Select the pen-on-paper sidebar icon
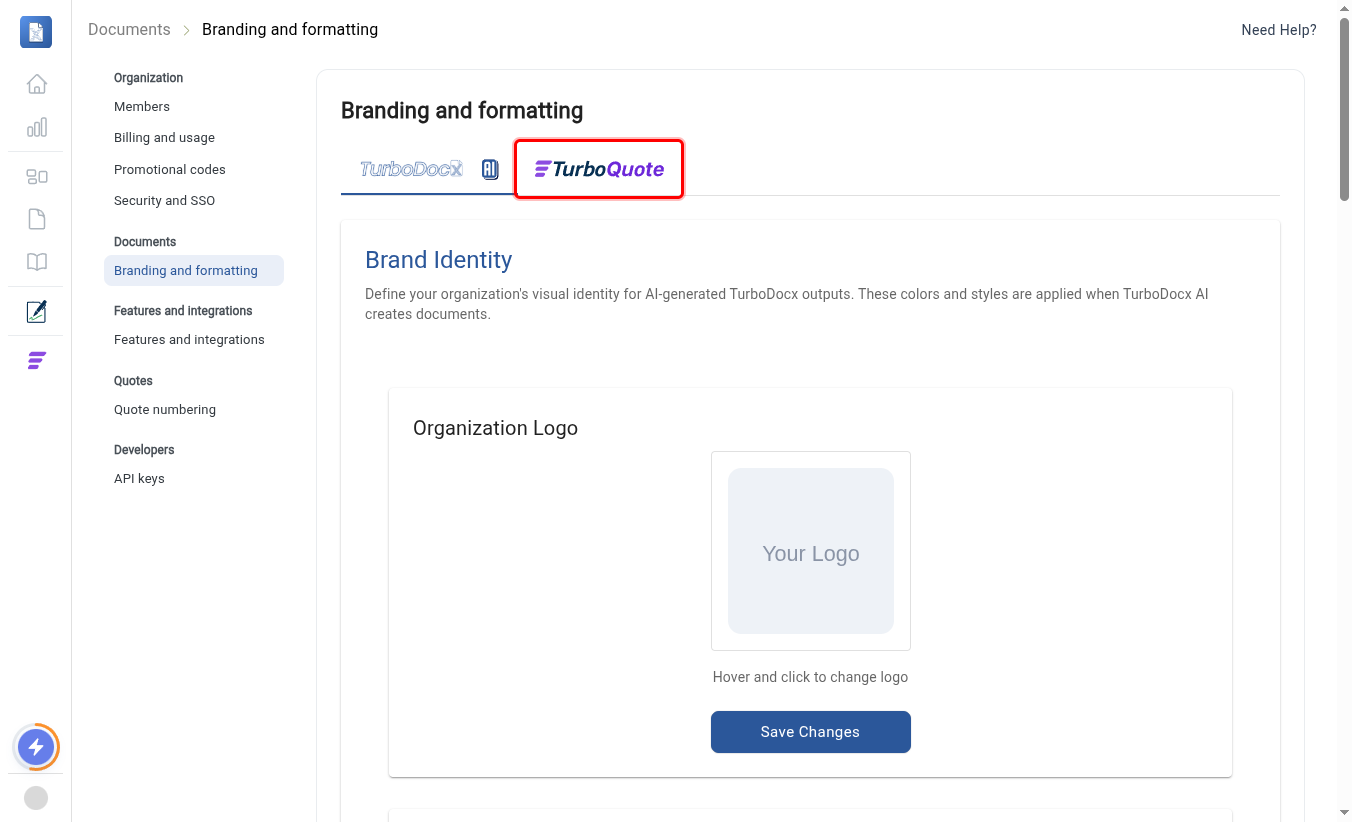 [x=37, y=312]
